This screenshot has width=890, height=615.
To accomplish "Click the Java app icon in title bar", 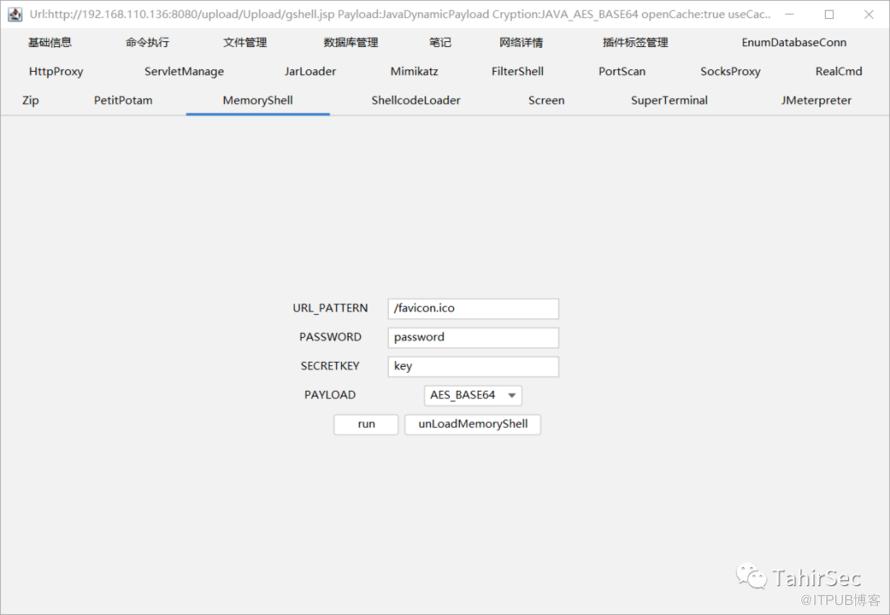I will click(x=15, y=14).
